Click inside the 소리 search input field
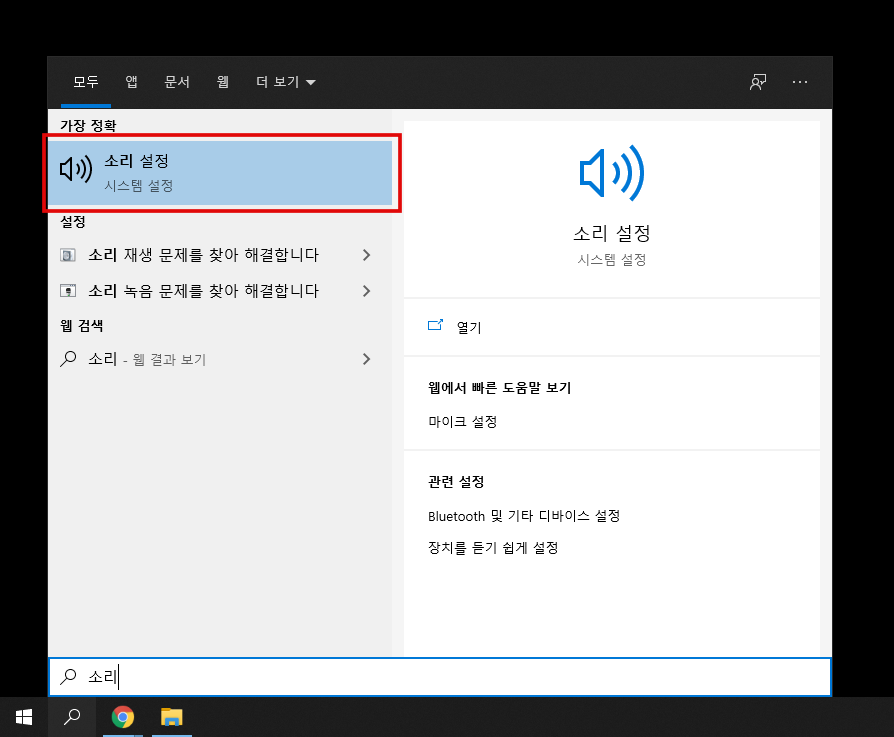Viewport: 894px width, 737px height. [x=300, y=677]
